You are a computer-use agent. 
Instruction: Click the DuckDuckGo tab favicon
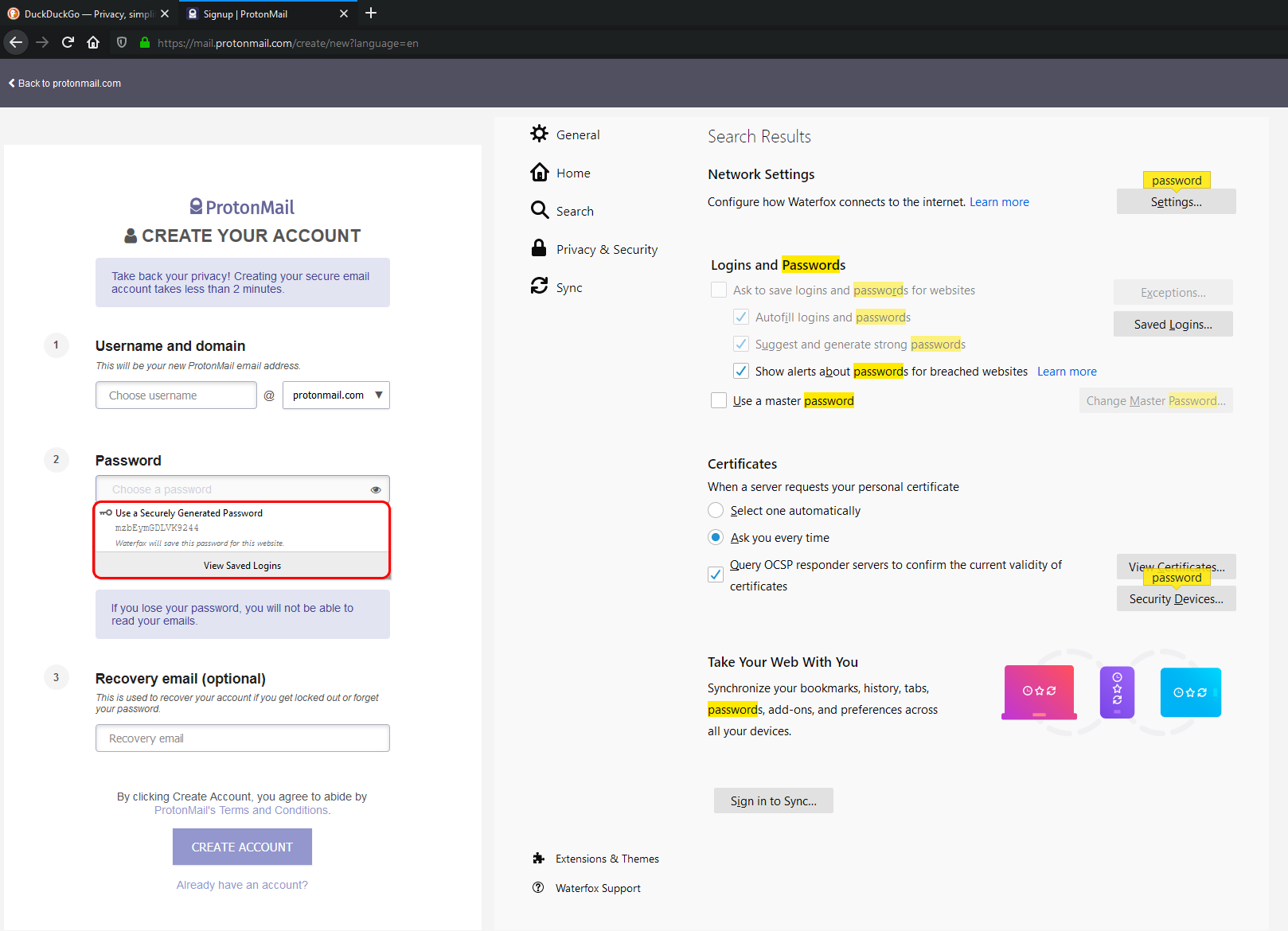pos(14,14)
